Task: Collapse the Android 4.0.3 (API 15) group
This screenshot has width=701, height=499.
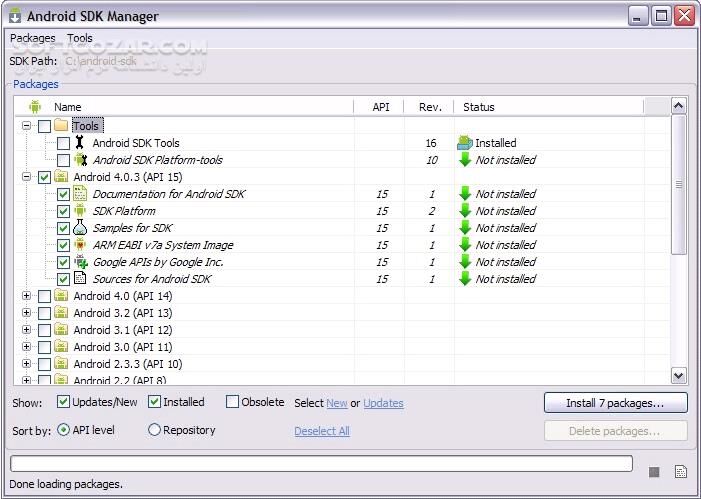Action: (x=26, y=177)
